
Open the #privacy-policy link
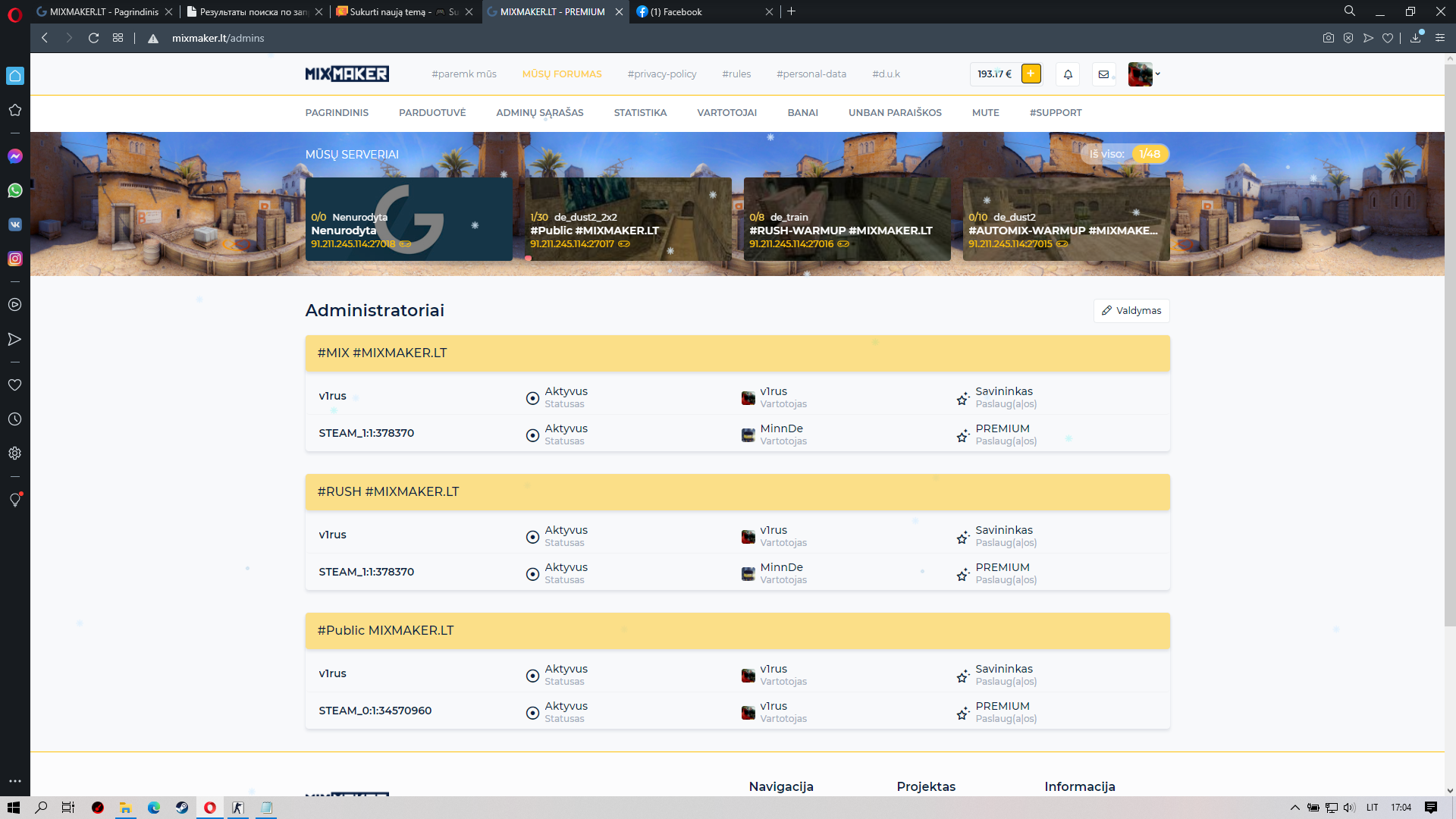pos(661,74)
